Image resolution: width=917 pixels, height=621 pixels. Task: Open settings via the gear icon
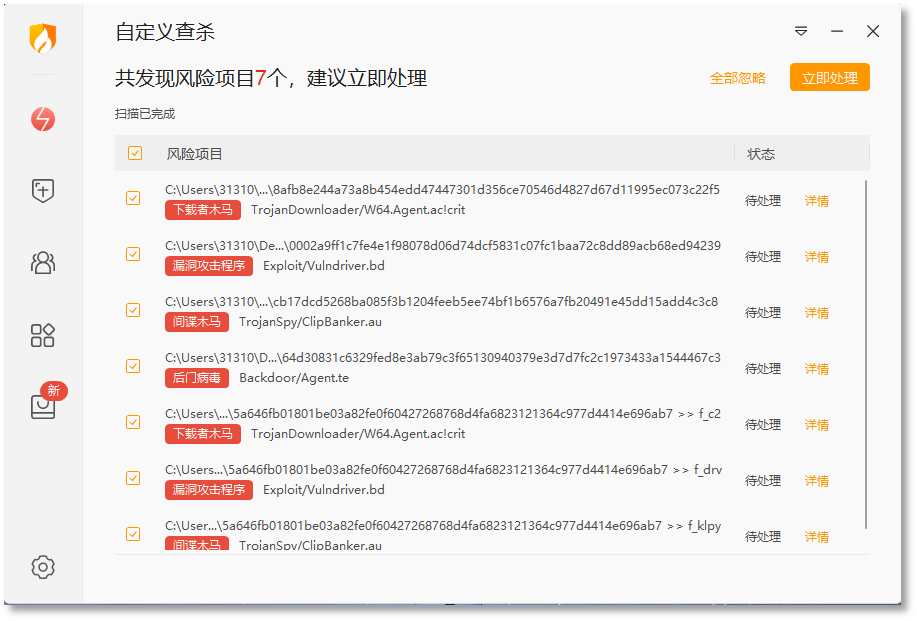(43, 567)
